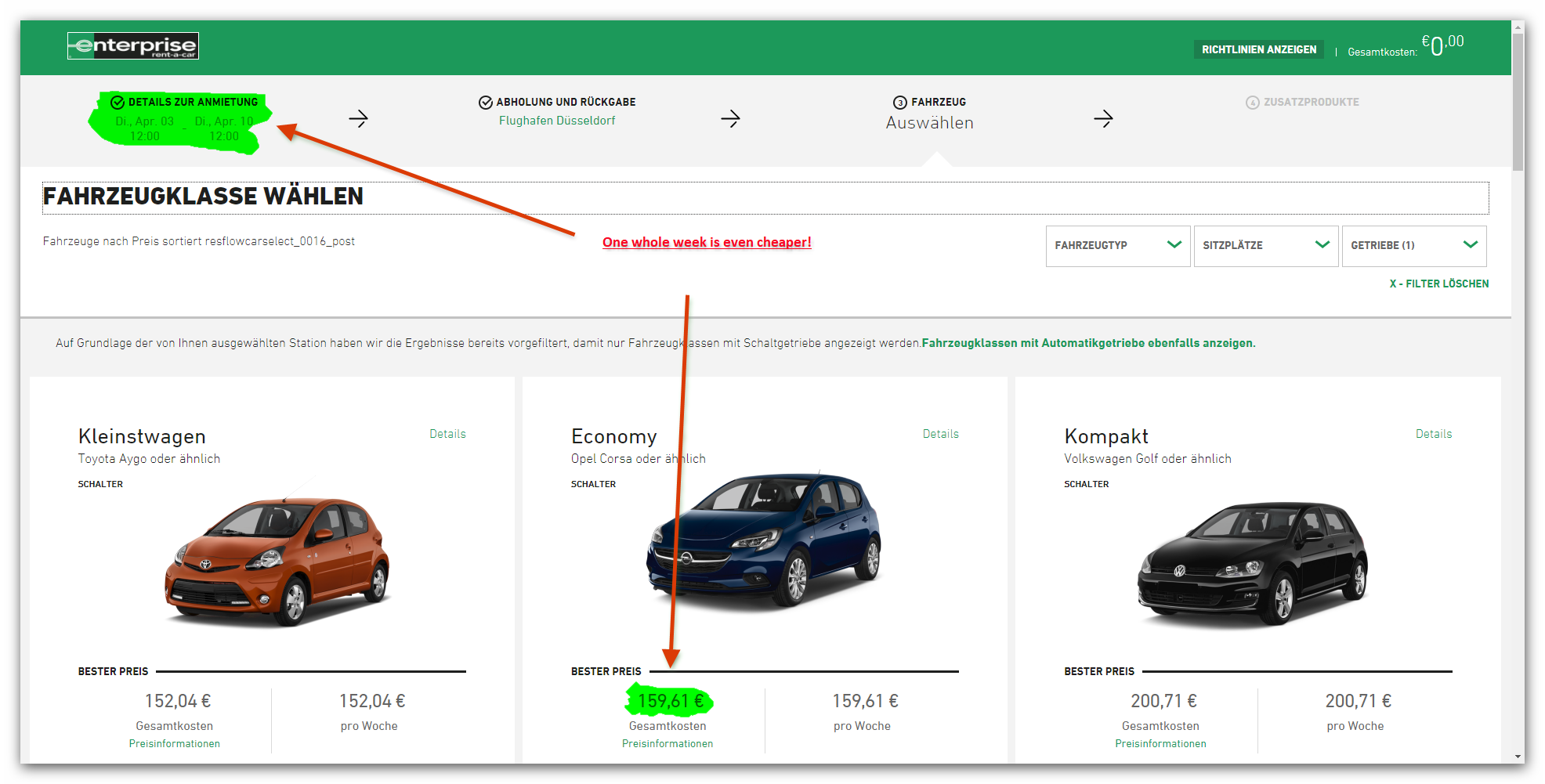Open Preisinformationen for Economy
1545x784 pixels.
(668, 744)
